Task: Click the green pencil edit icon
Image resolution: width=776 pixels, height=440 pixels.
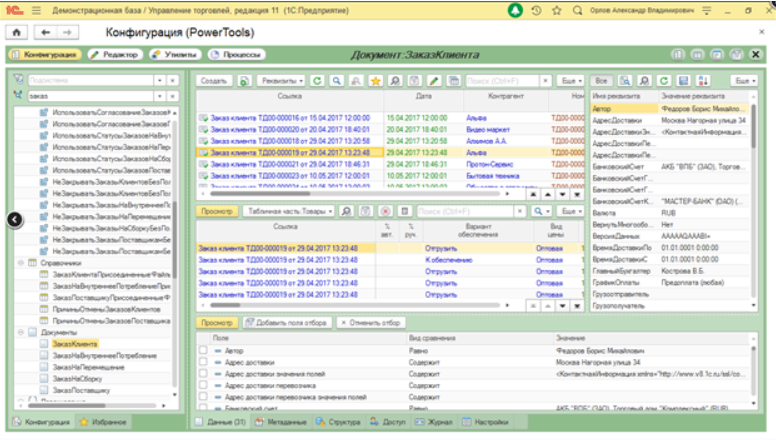Action: point(434,81)
